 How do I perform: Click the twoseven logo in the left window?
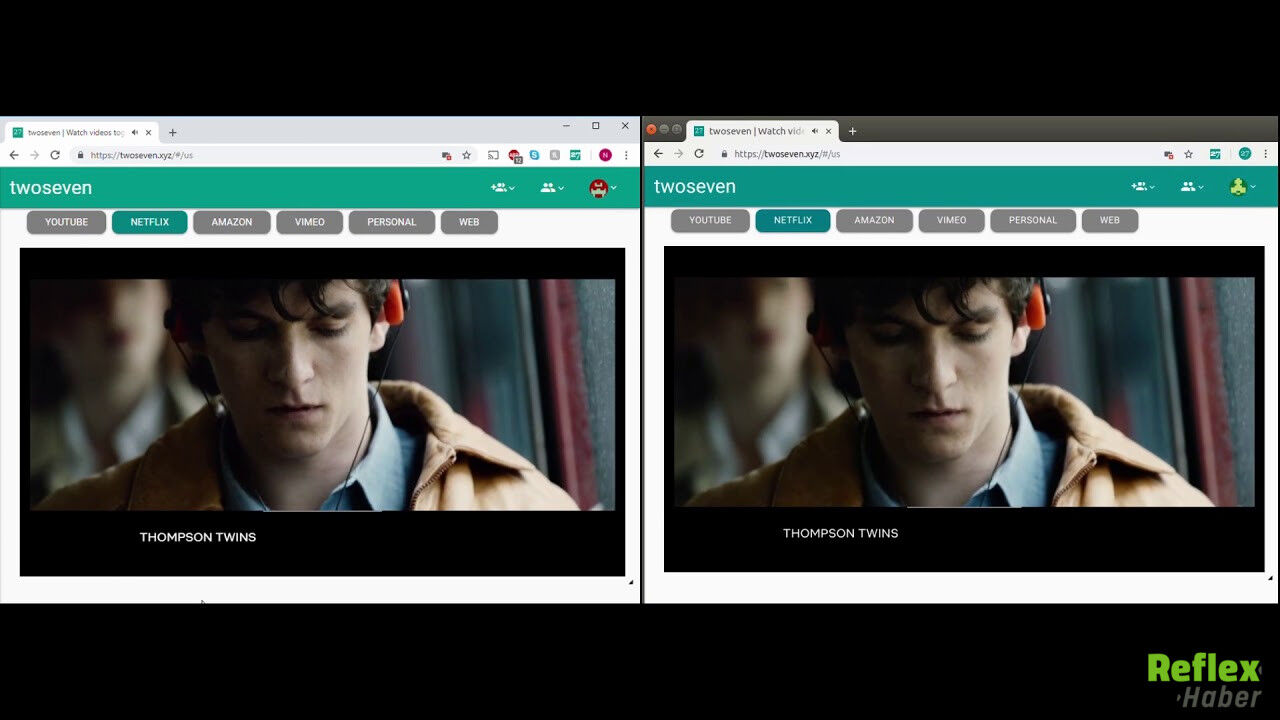51,187
